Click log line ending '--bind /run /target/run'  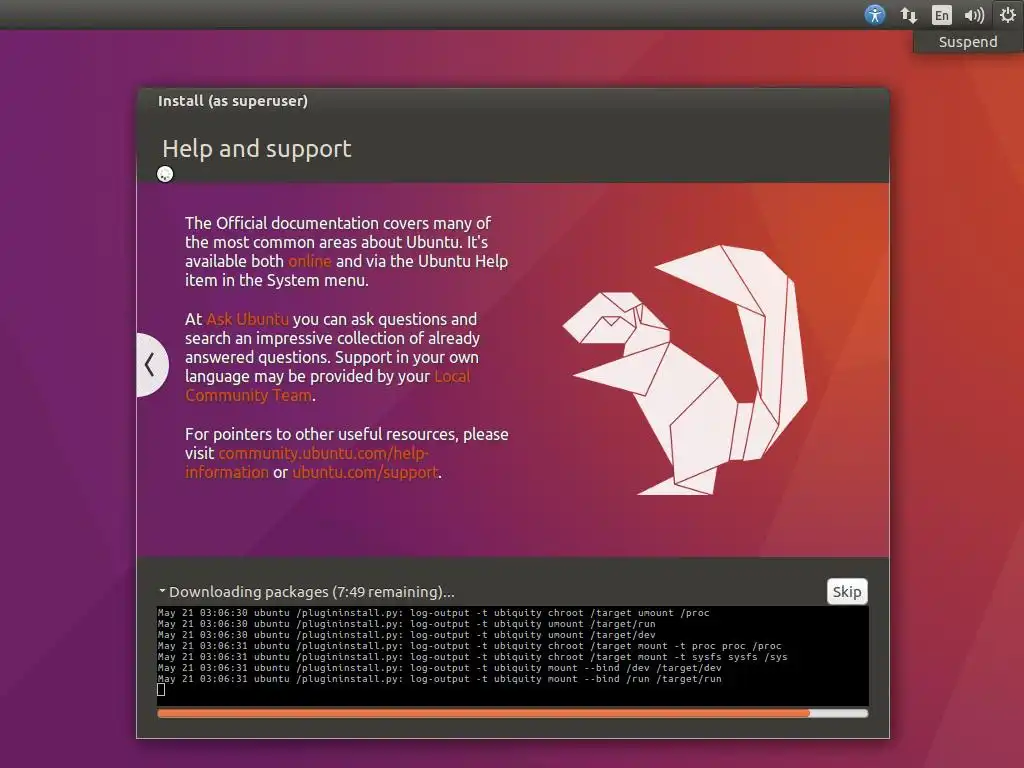pos(440,679)
